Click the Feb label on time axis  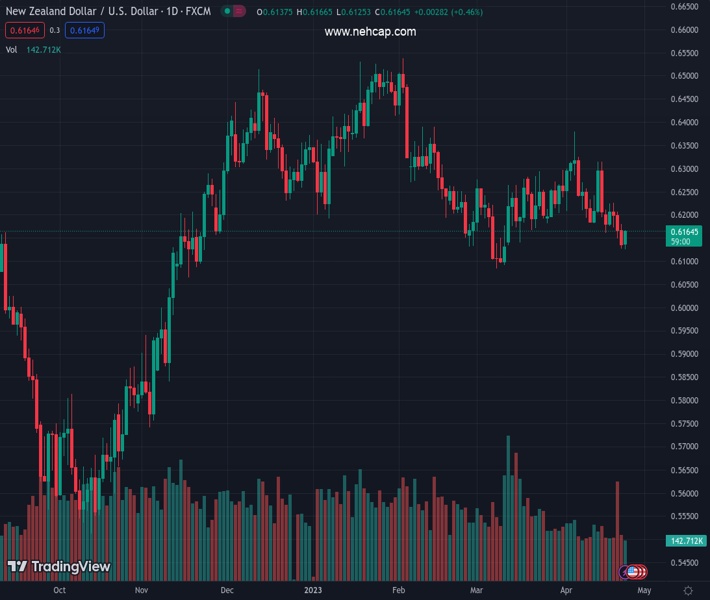click(398, 590)
